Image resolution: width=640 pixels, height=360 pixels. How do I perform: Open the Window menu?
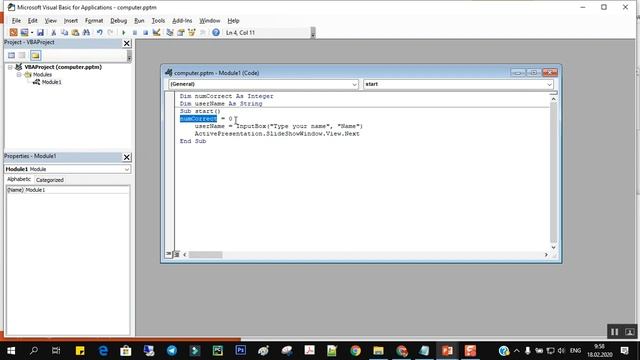click(209, 20)
